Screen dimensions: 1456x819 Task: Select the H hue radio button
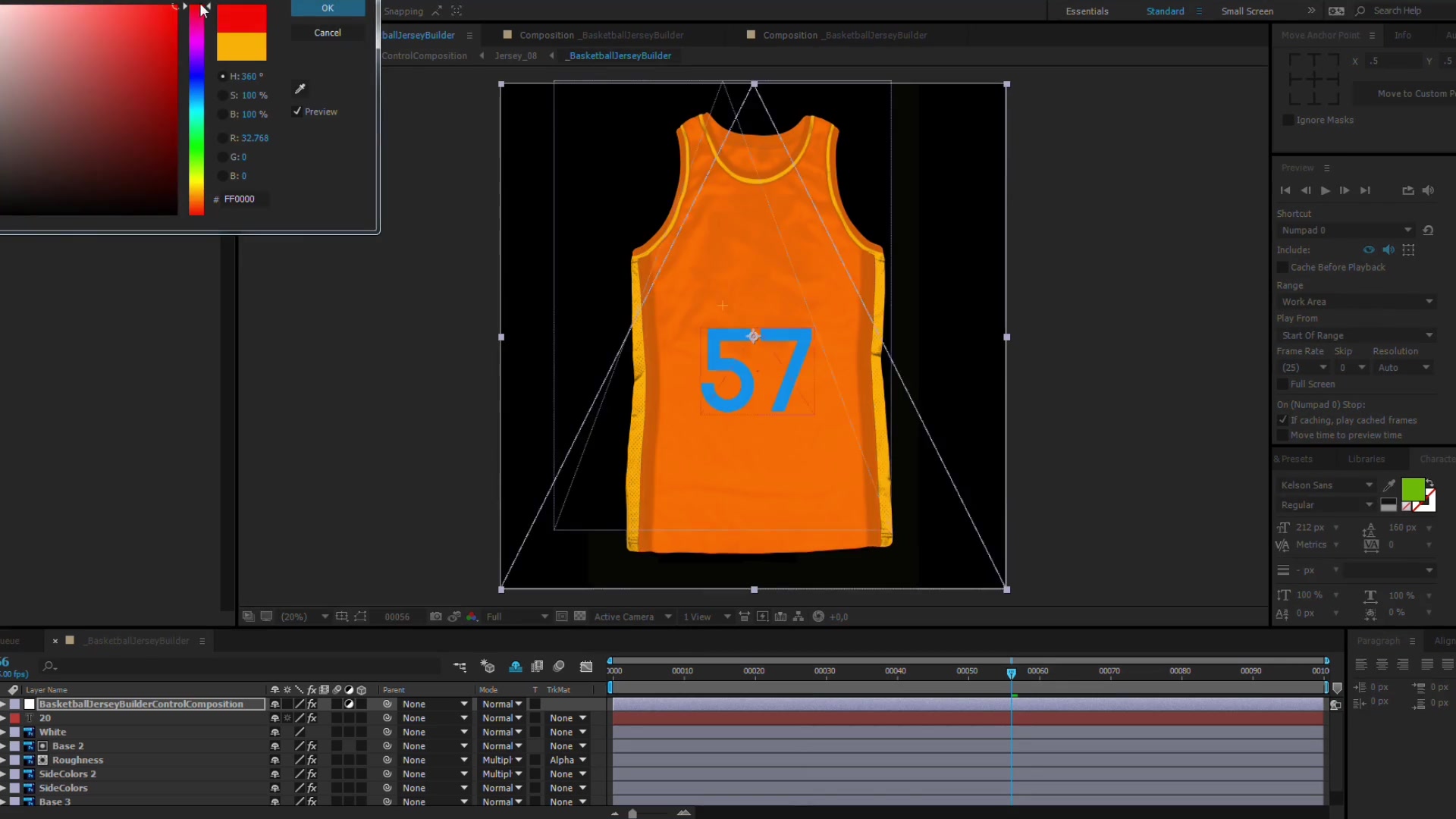[x=222, y=77]
